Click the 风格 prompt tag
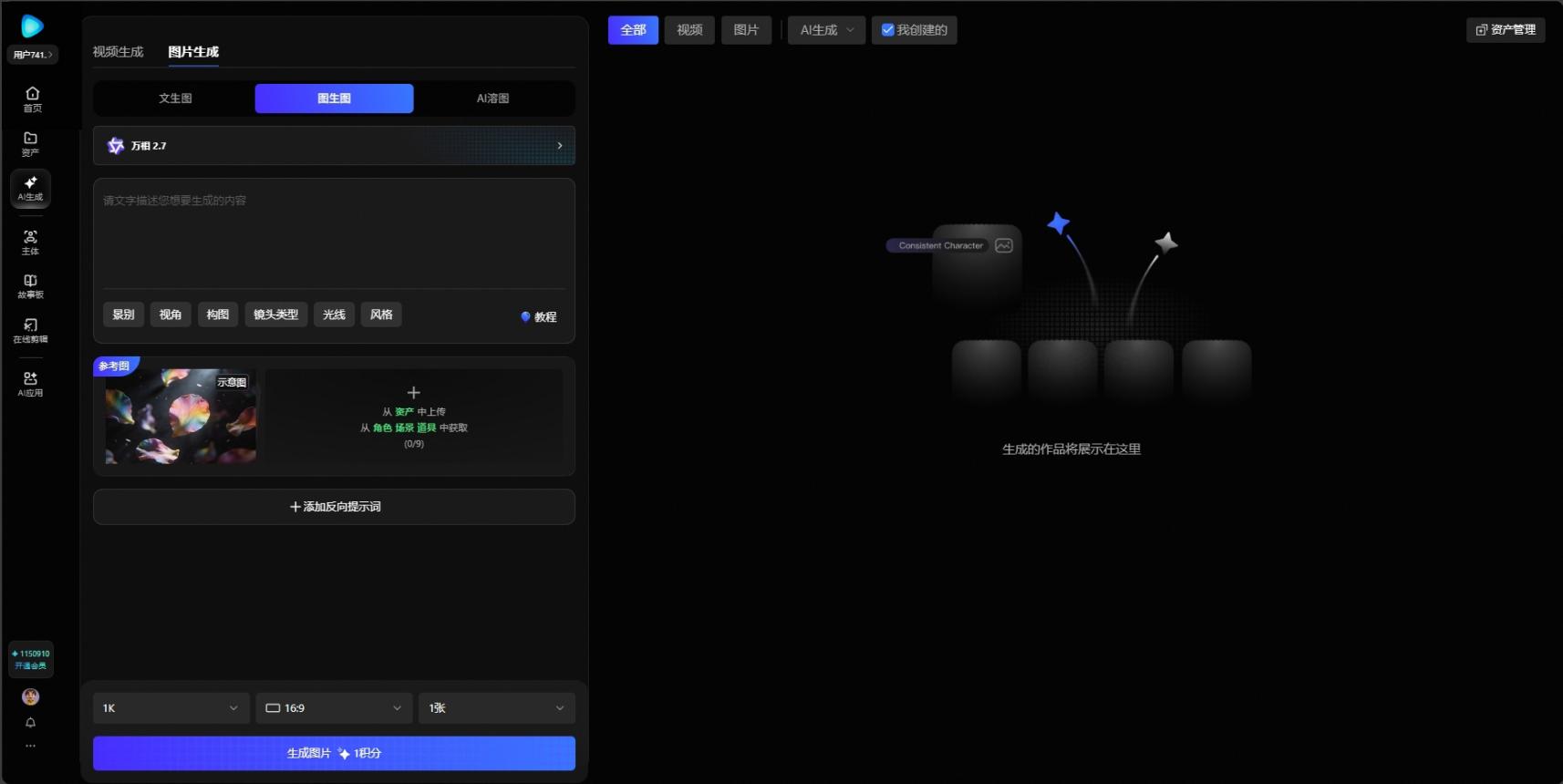 [x=382, y=315]
